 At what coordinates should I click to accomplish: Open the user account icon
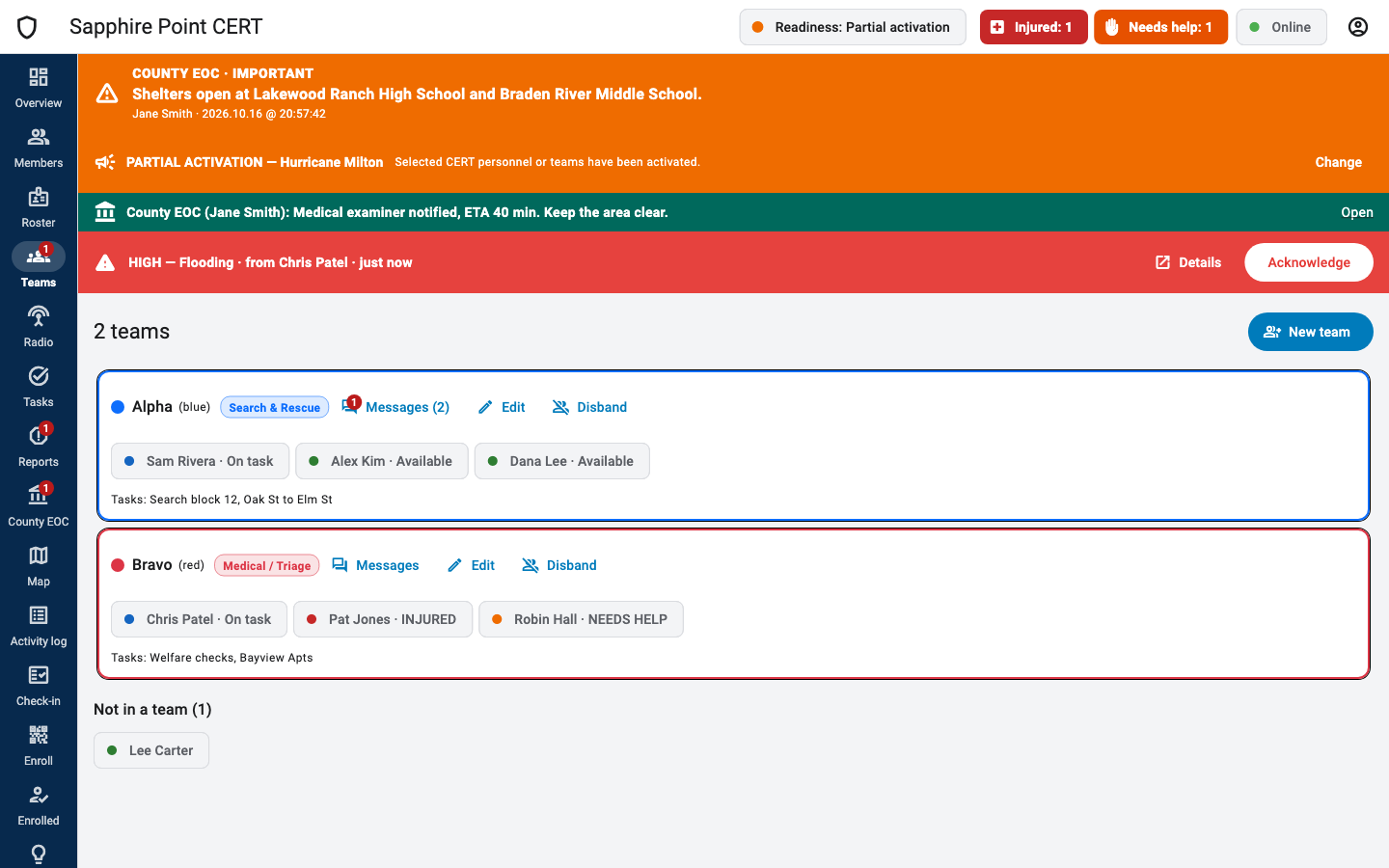1358,27
